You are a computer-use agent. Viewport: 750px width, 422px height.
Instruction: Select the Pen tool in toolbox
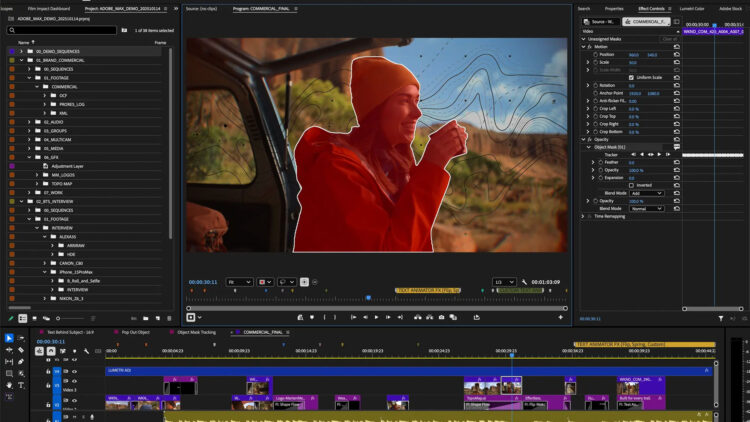(21, 362)
